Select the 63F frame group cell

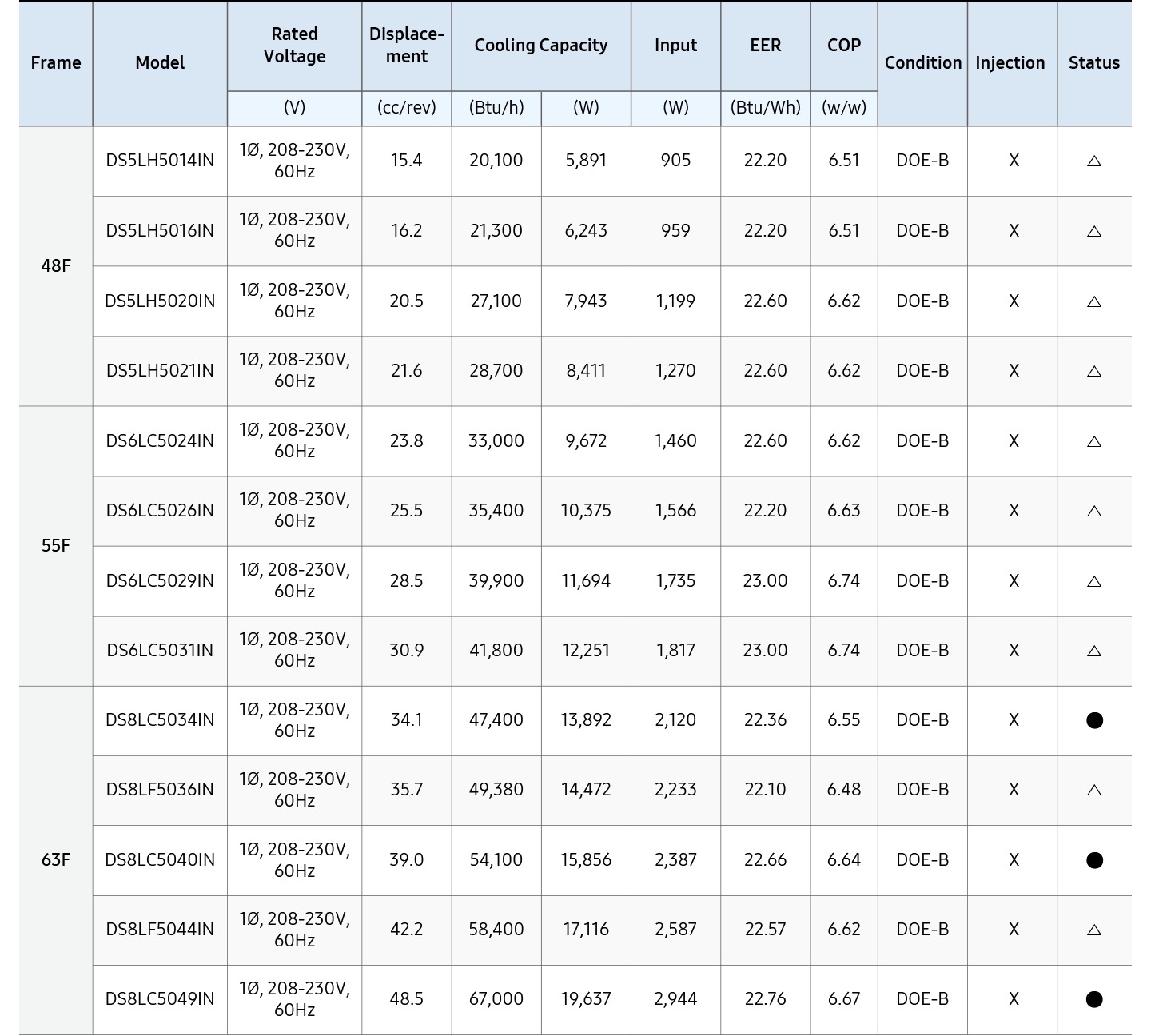pos(56,860)
